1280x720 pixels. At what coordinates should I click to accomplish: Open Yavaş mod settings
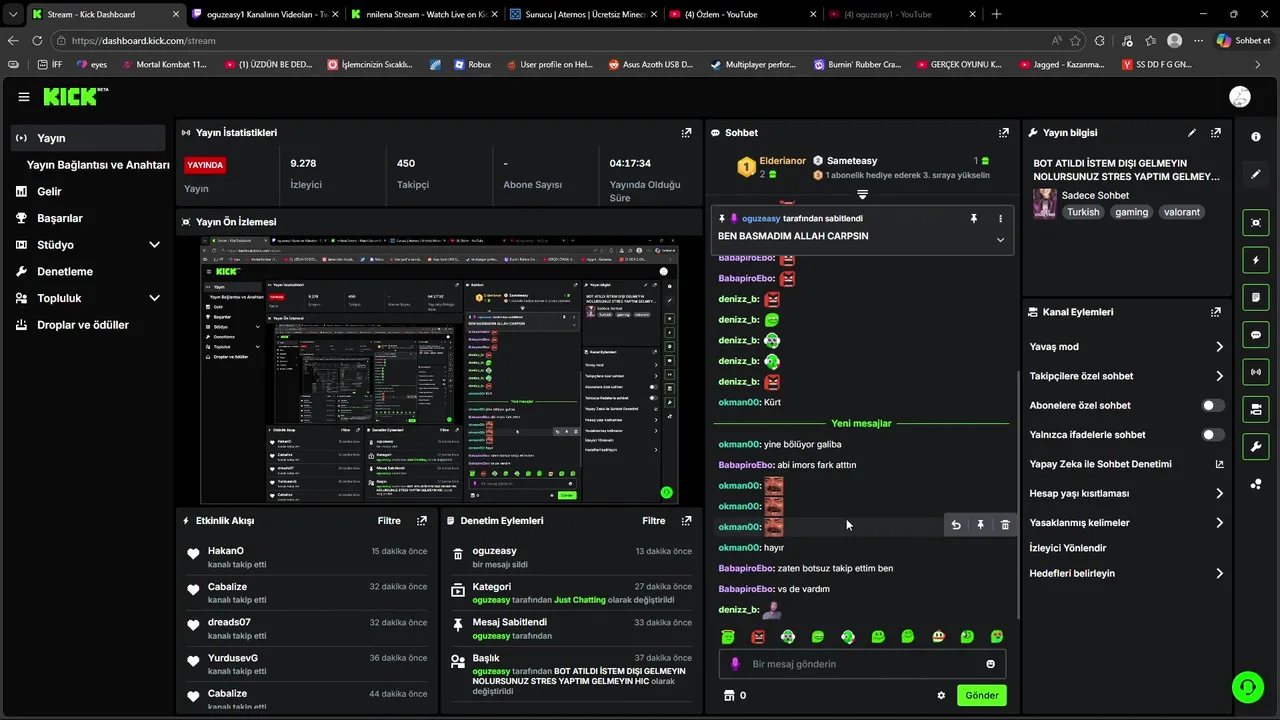tap(1126, 347)
